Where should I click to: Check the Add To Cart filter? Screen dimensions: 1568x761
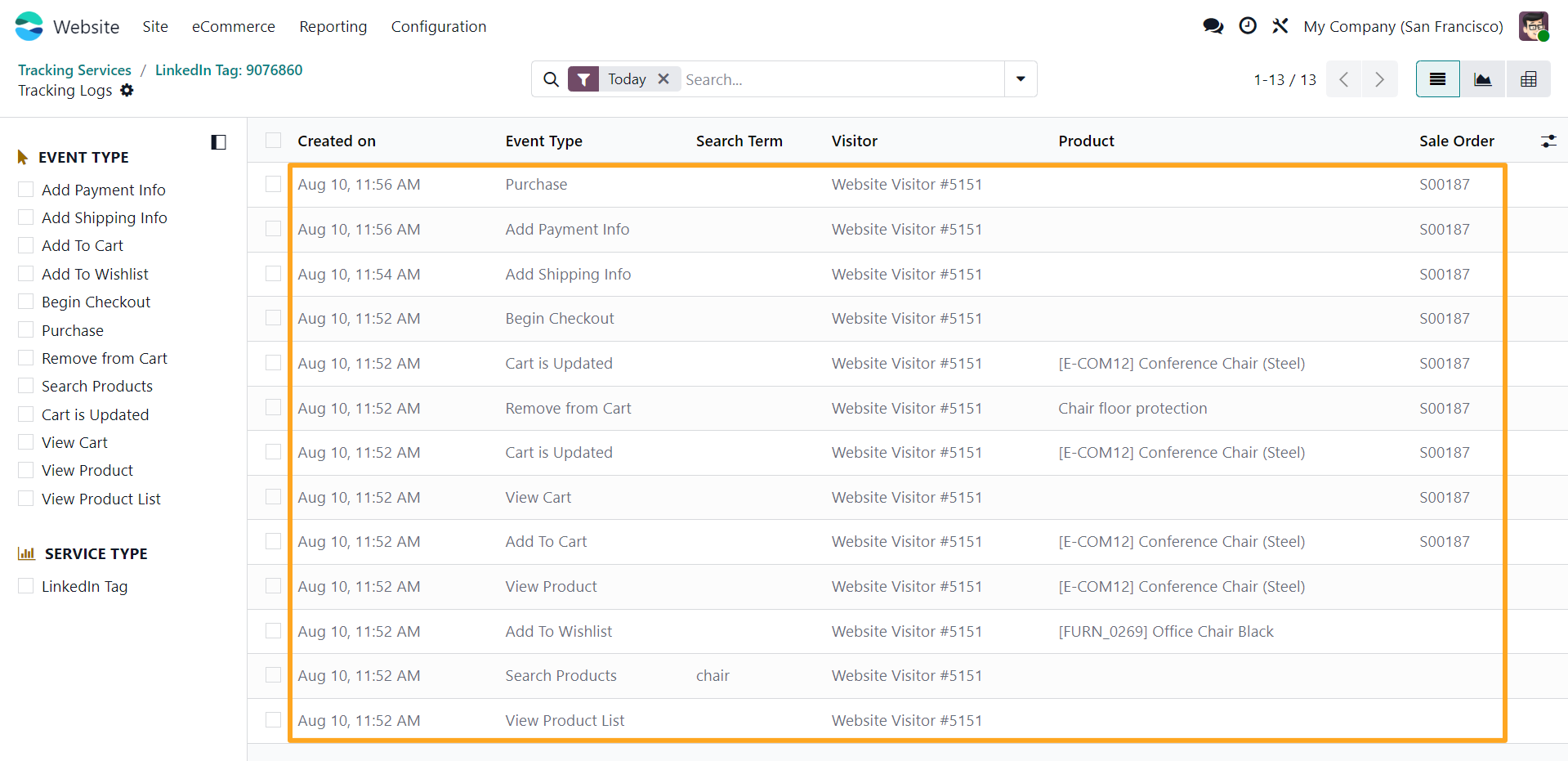pyautogui.click(x=26, y=245)
